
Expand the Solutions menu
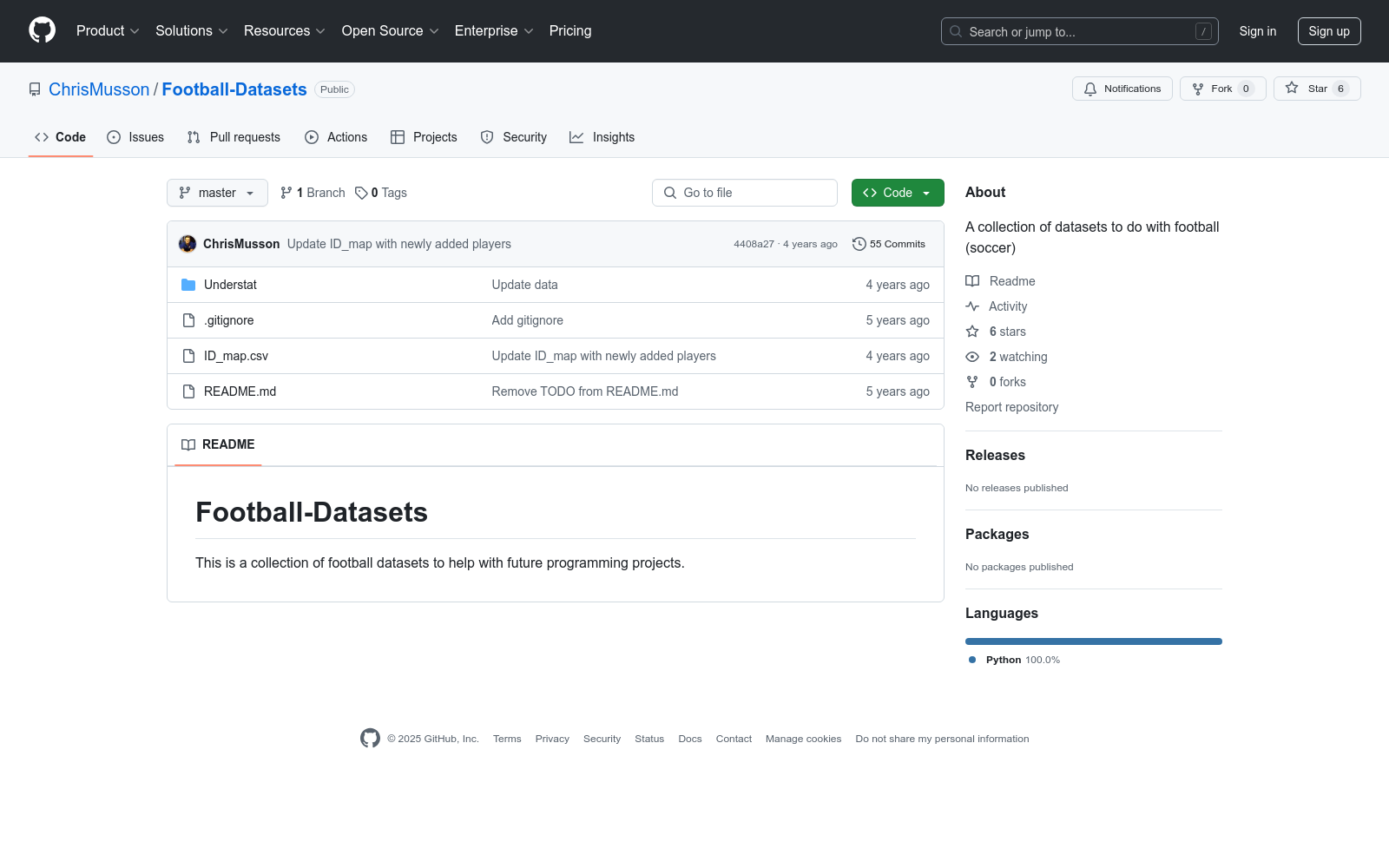tap(192, 30)
